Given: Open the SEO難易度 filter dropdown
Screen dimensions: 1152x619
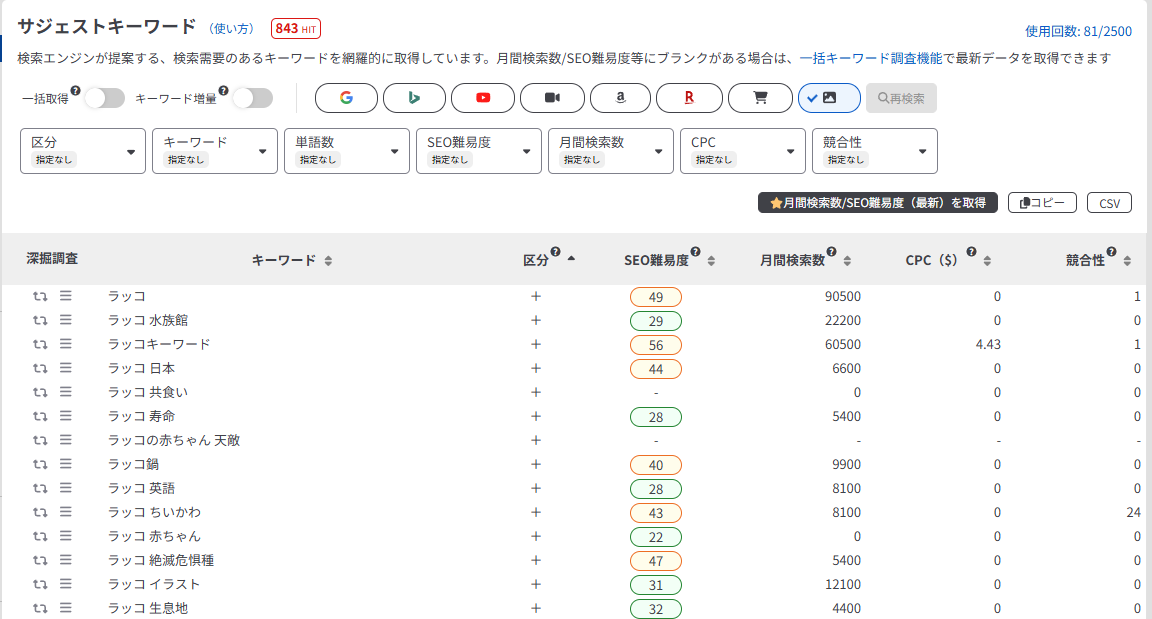Looking at the screenshot, I should (x=478, y=151).
